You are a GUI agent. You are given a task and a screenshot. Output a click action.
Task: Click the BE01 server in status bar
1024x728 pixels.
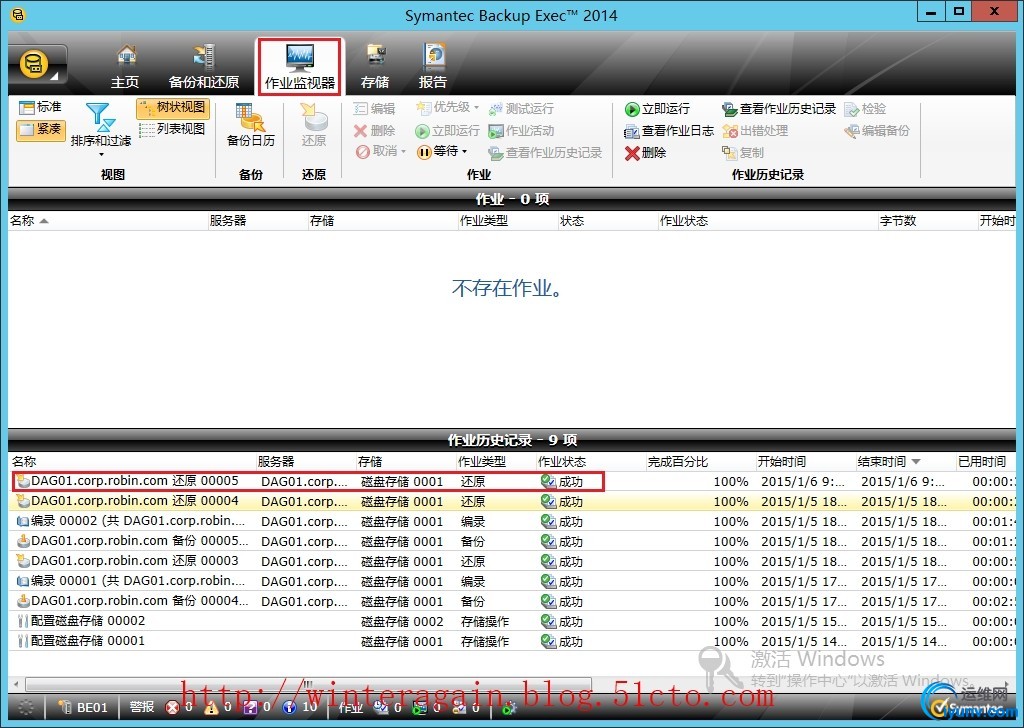(x=82, y=707)
